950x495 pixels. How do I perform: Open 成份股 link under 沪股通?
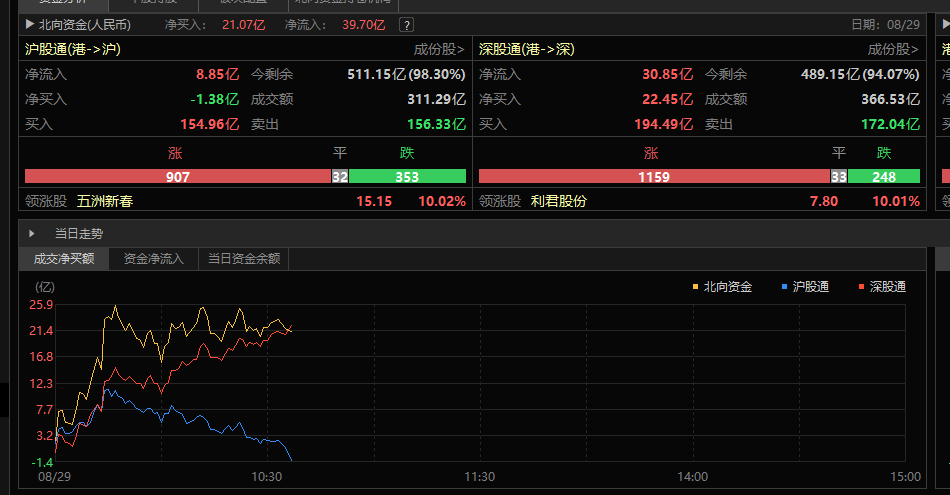point(439,49)
